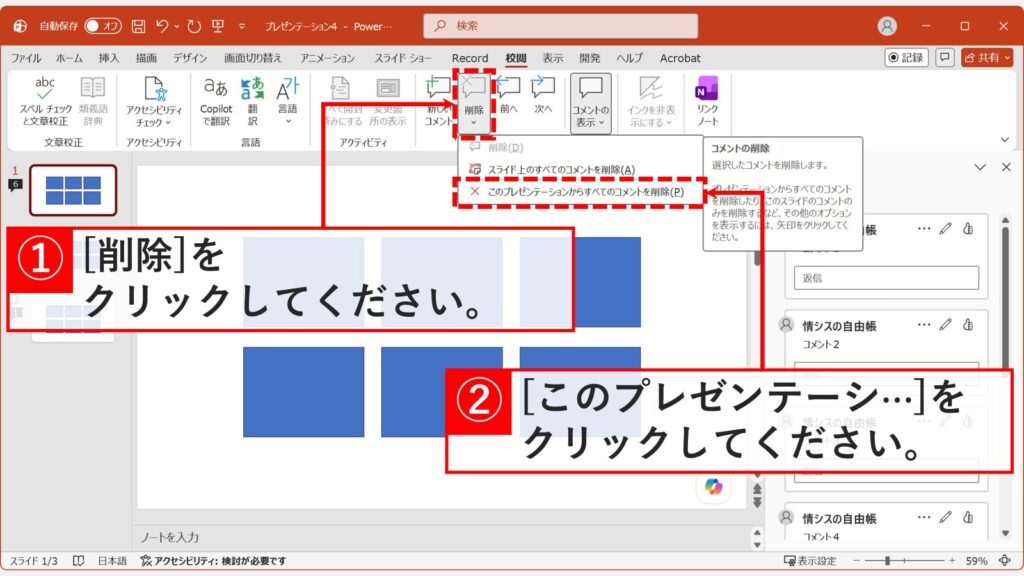This screenshot has width=1024, height=576.
Task: Click スライド 1/3 status text
Action: point(33,561)
